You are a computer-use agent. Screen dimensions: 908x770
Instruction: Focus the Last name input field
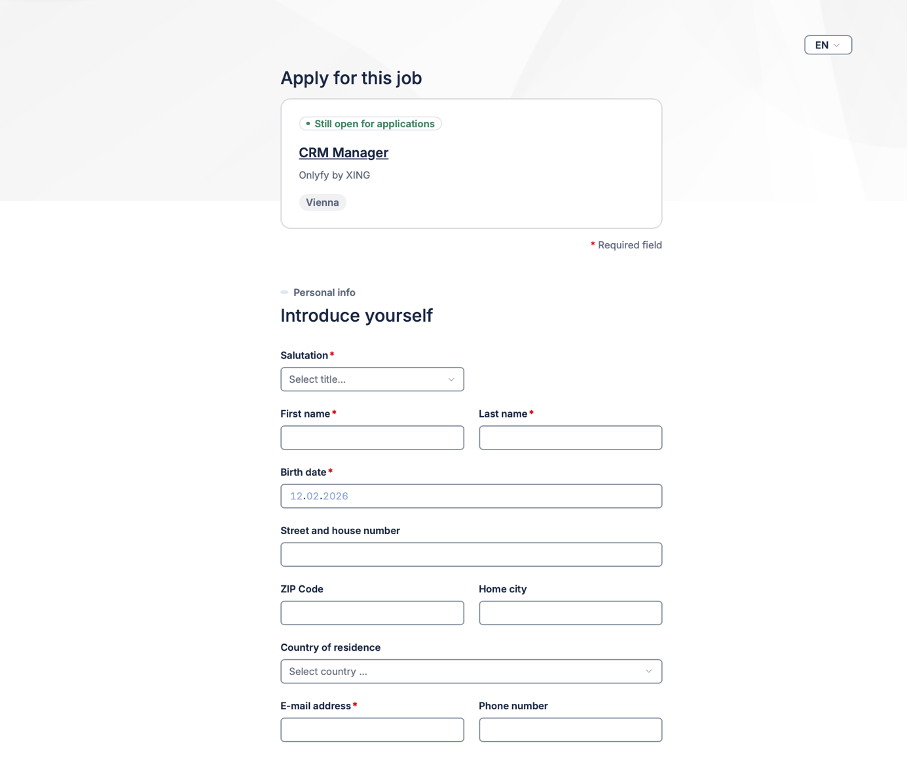tap(570, 438)
